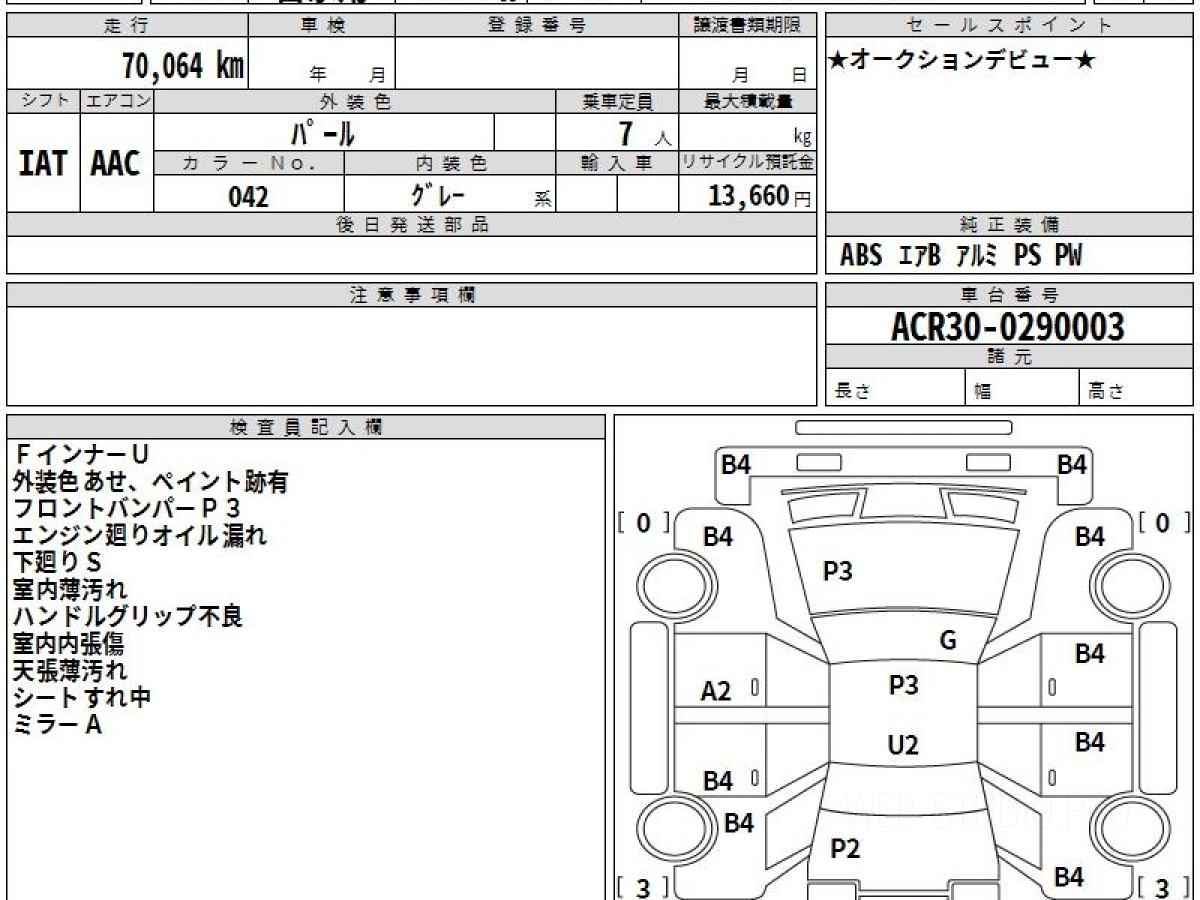Click the シフト label
The image size is (1200, 900).
(43, 101)
